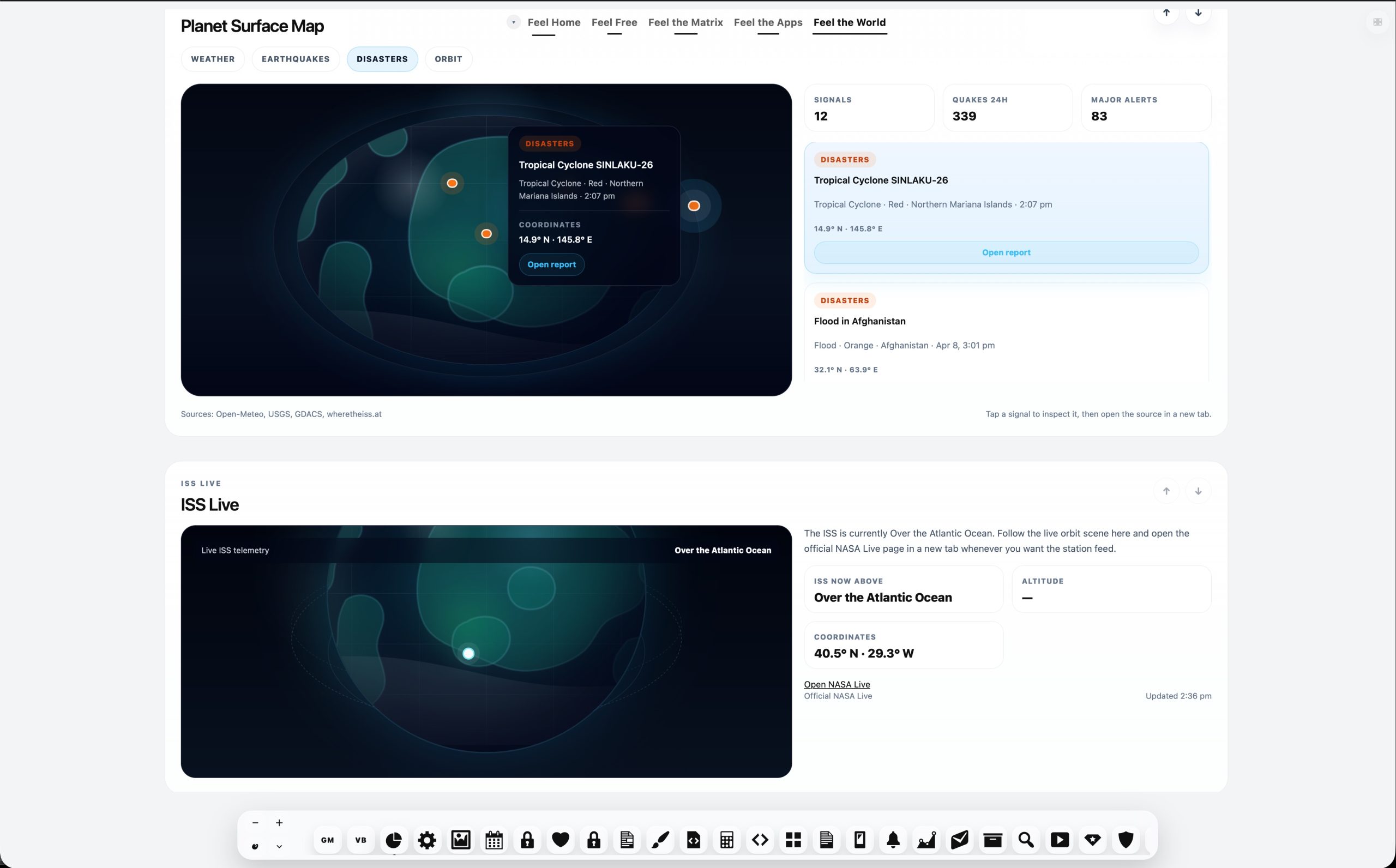Open report in map popup card
This screenshot has width=1396, height=868.
552,264
